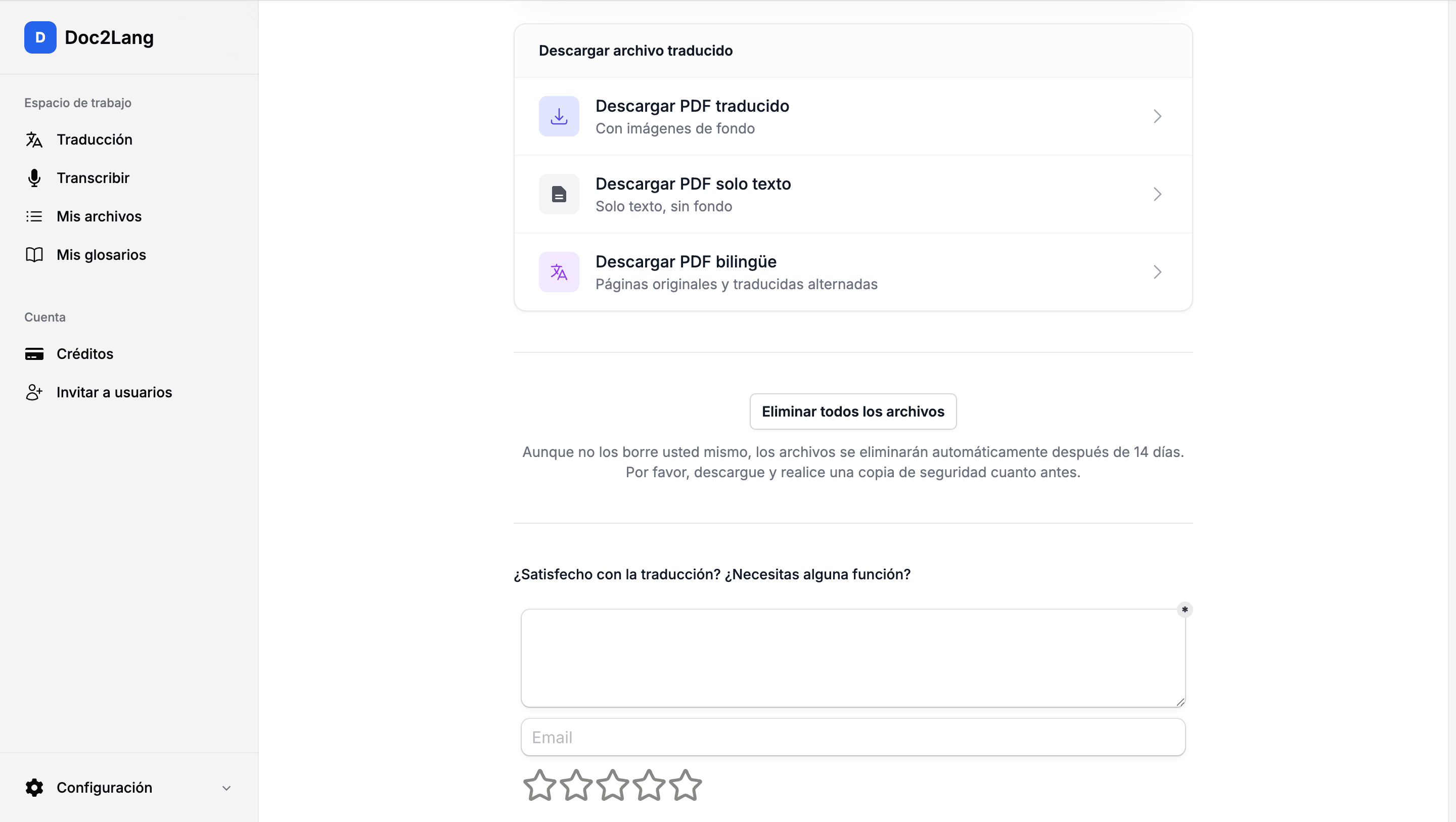
Task: Rate five stars with the last star
Action: [x=686, y=785]
